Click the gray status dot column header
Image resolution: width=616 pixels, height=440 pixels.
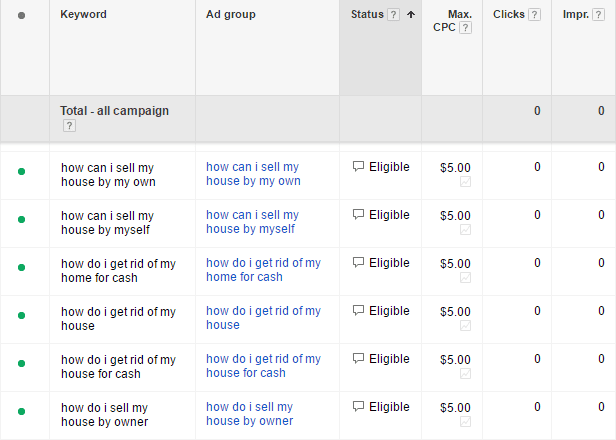click(x=22, y=15)
